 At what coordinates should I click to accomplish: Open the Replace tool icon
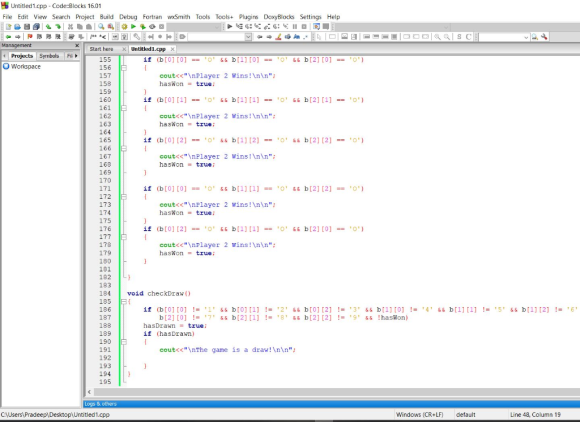pos(111,27)
